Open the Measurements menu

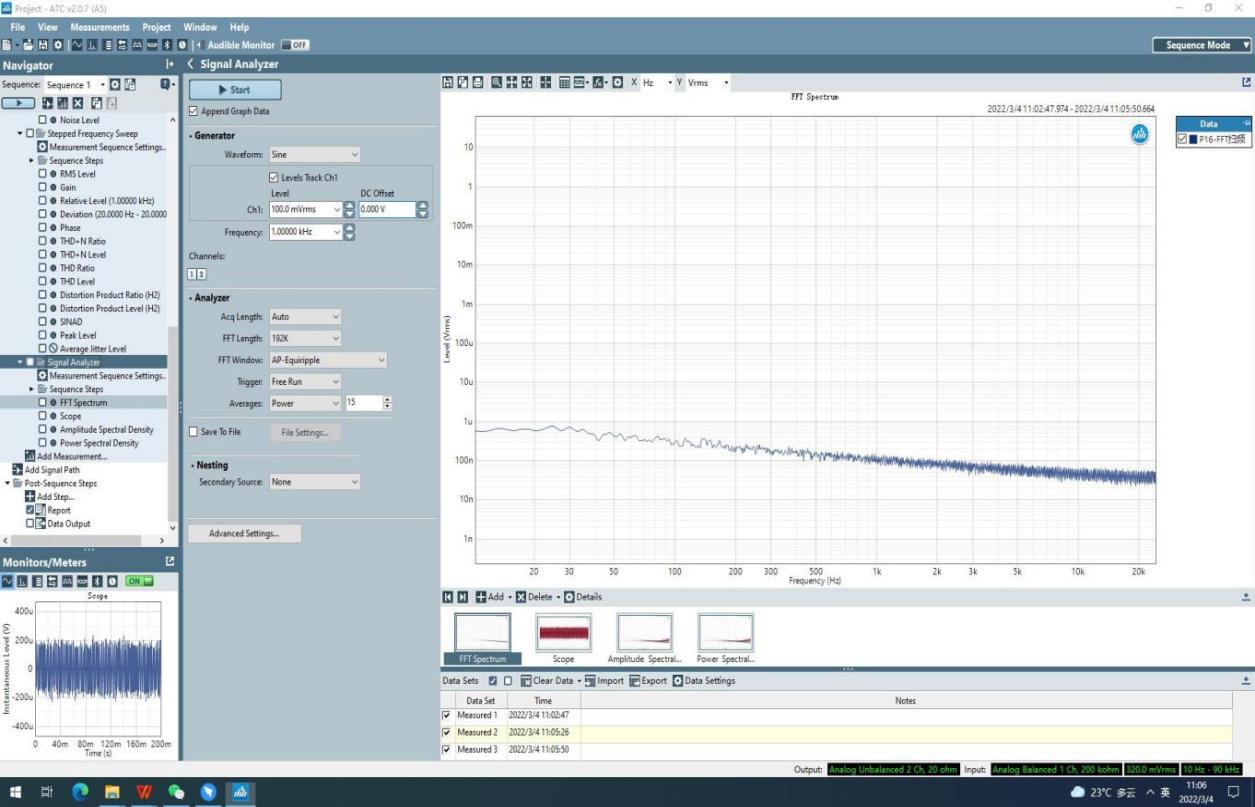pos(100,27)
